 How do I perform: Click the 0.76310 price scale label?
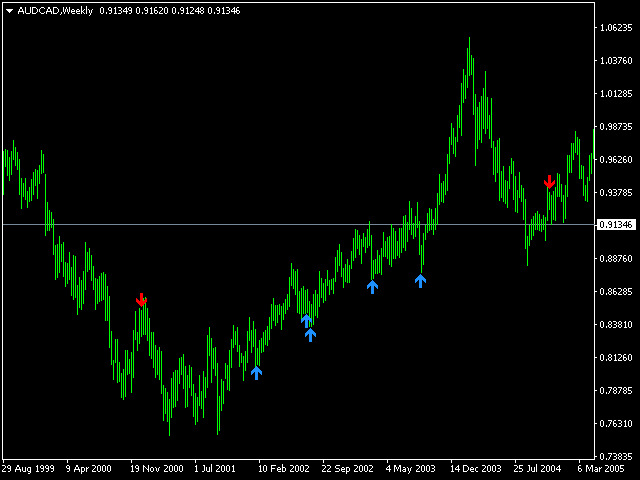click(x=616, y=424)
